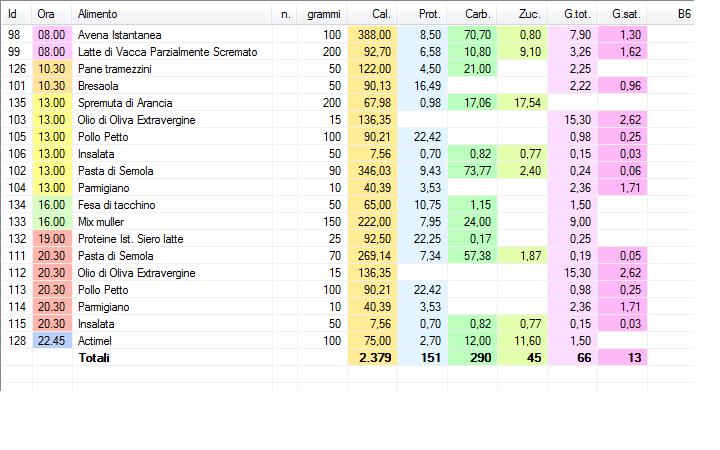720x450 pixels.
Task: Click the 346,03 calories cell
Action: coord(372,171)
